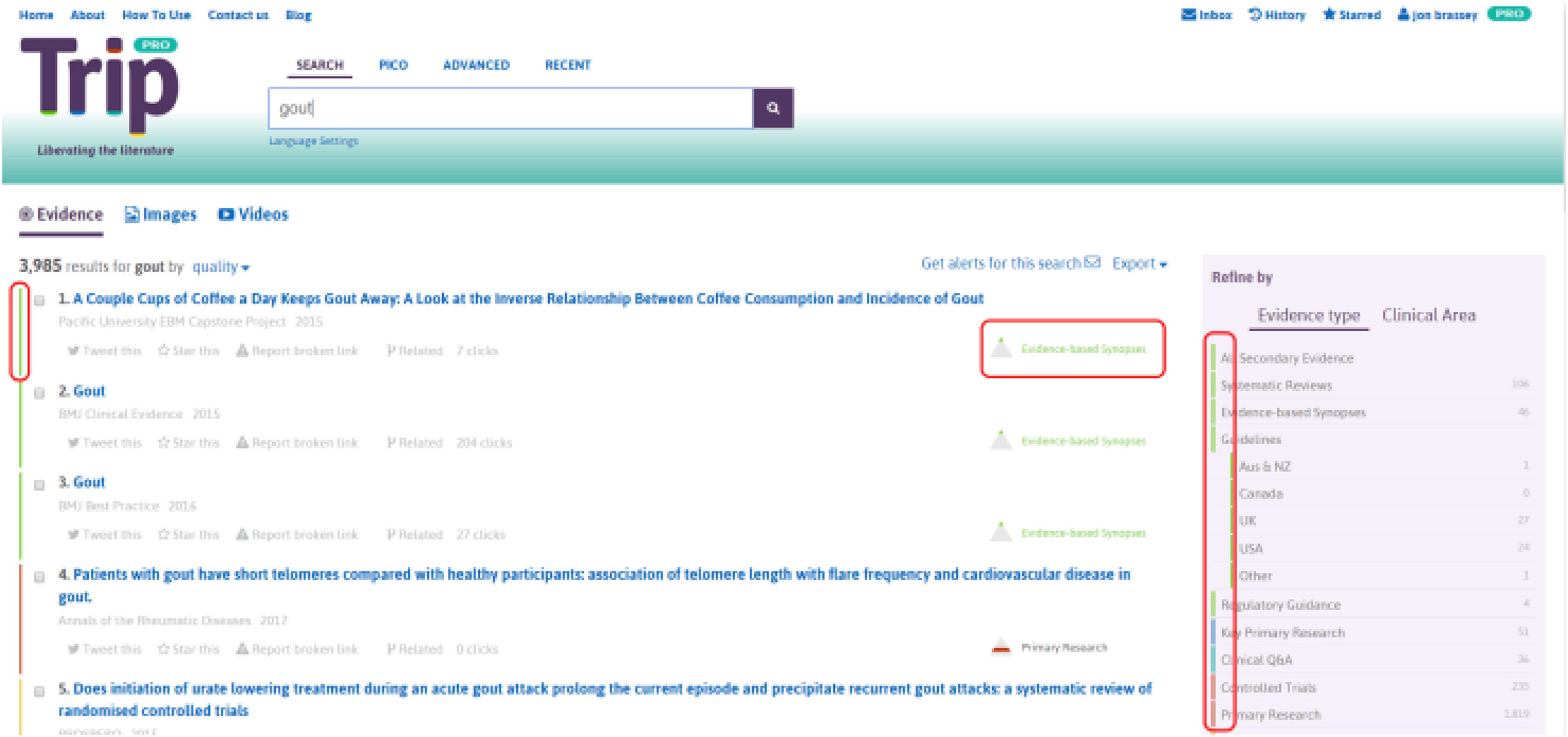Image resolution: width=1568 pixels, height=737 pixels.
Task: Switch to the Clinical Area tab
Action: 1428,315
